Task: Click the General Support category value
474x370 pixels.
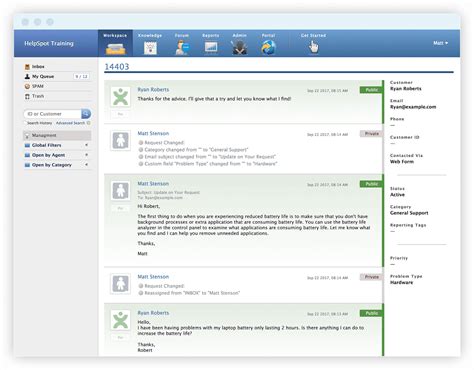Action: pyautogui.click(x=409, y=213)
